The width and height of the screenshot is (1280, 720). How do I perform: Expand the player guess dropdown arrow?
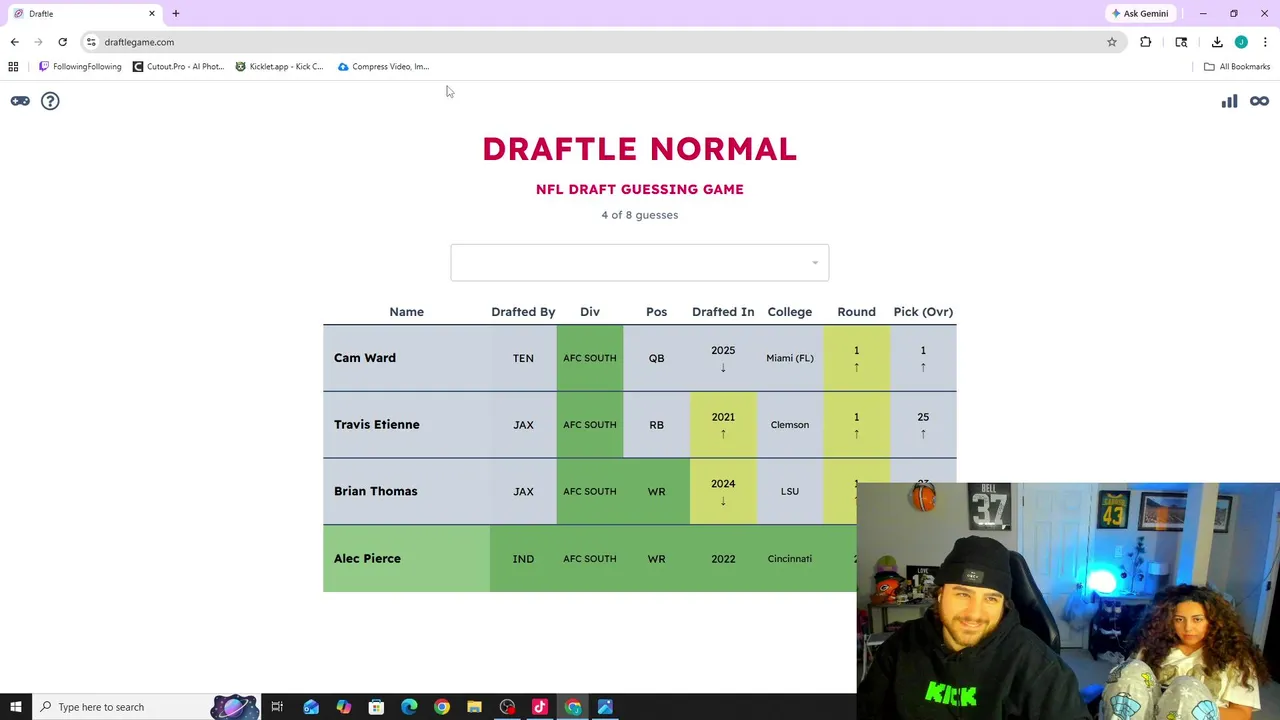coord(815,263)
